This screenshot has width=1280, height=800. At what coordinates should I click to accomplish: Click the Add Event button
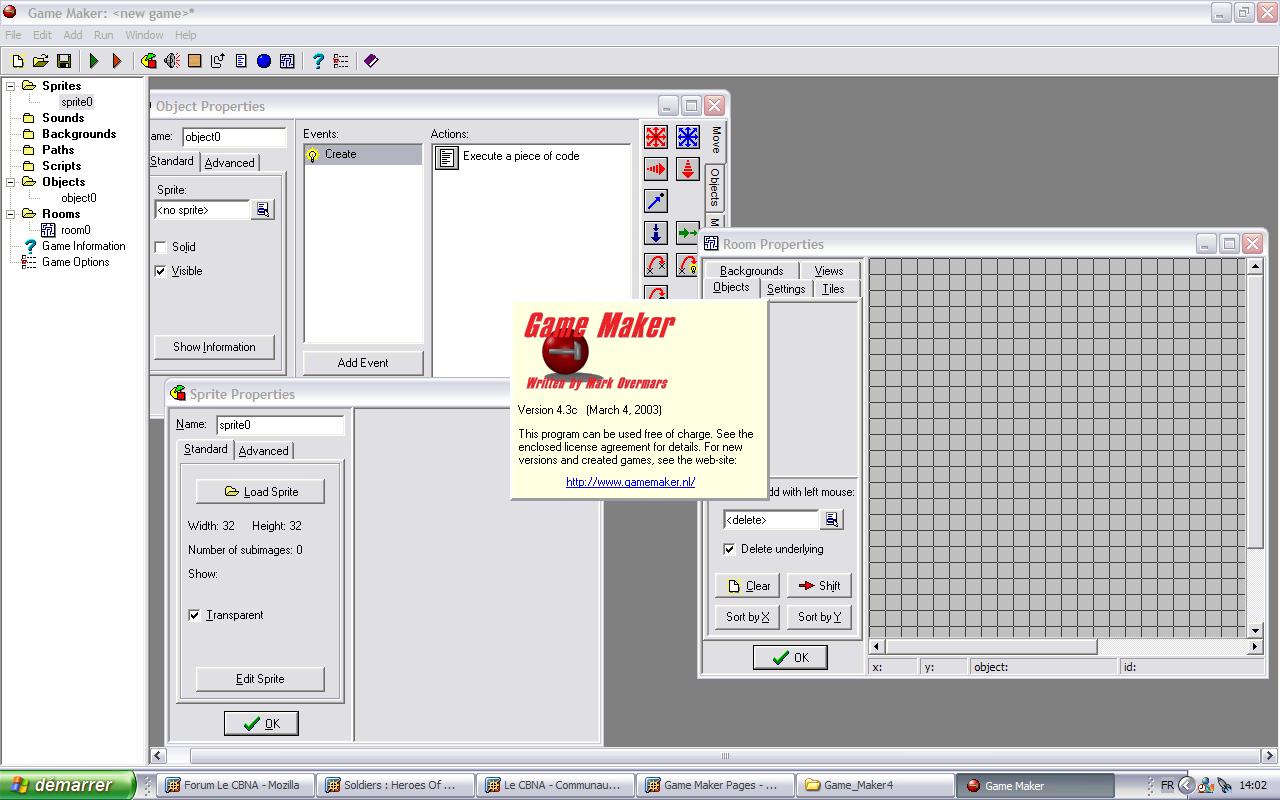tap(363, 363)
